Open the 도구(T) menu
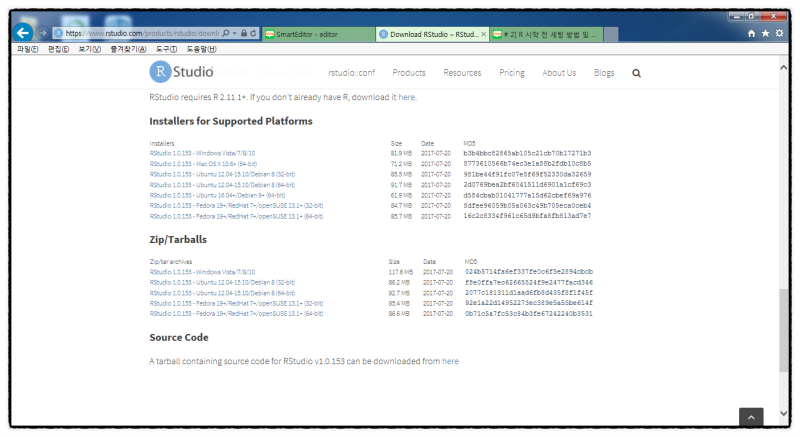This screenshot has height=437, width=800. tap(166, 49)
